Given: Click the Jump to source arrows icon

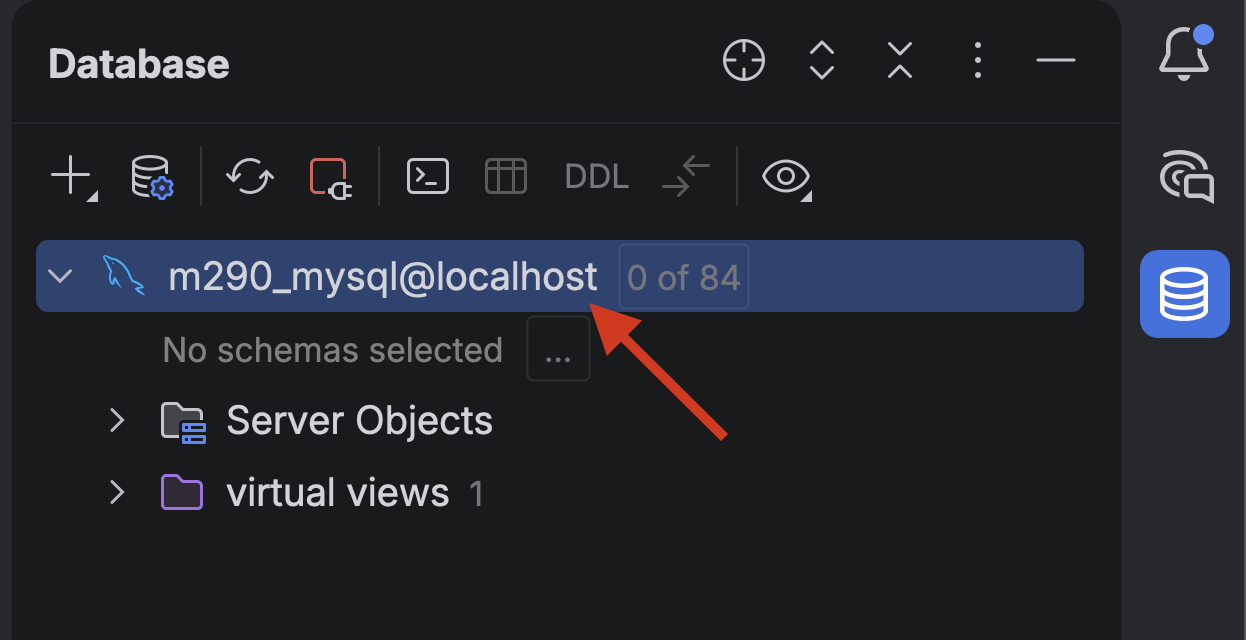Looking at the screenshot, I should (x=686, y=177).
